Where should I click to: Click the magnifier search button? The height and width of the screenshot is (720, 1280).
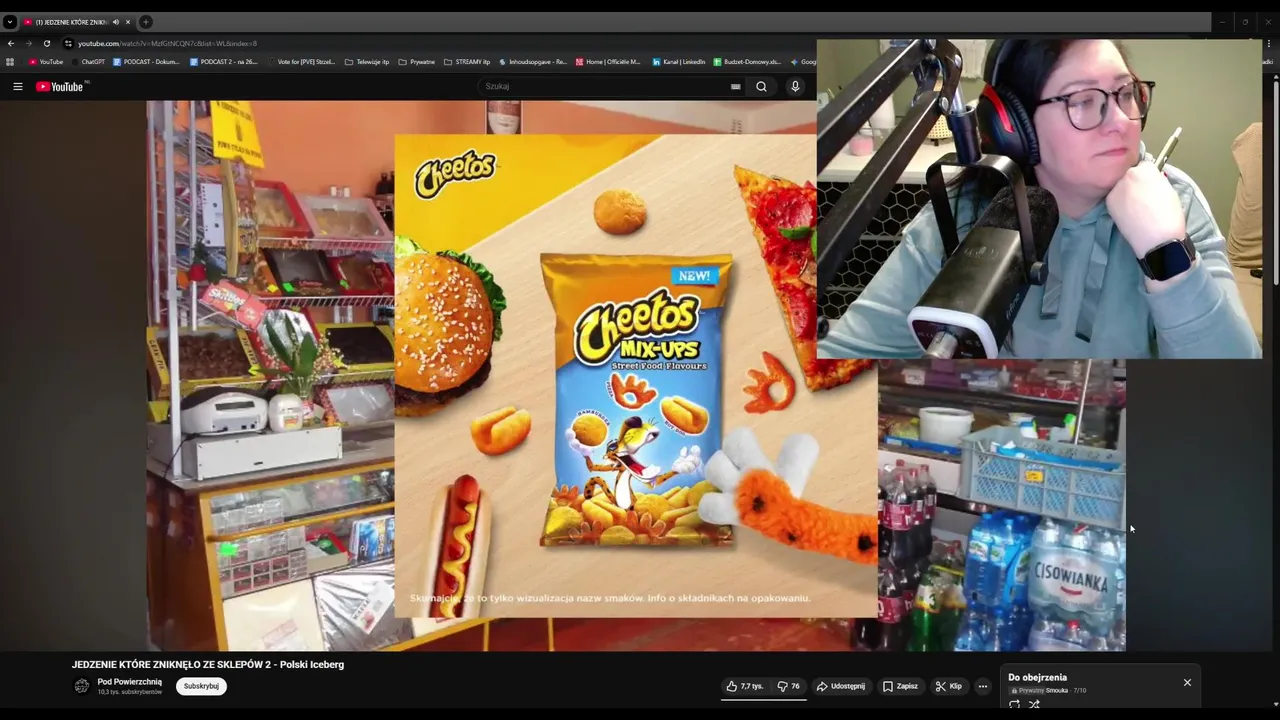tap(761, 87)
